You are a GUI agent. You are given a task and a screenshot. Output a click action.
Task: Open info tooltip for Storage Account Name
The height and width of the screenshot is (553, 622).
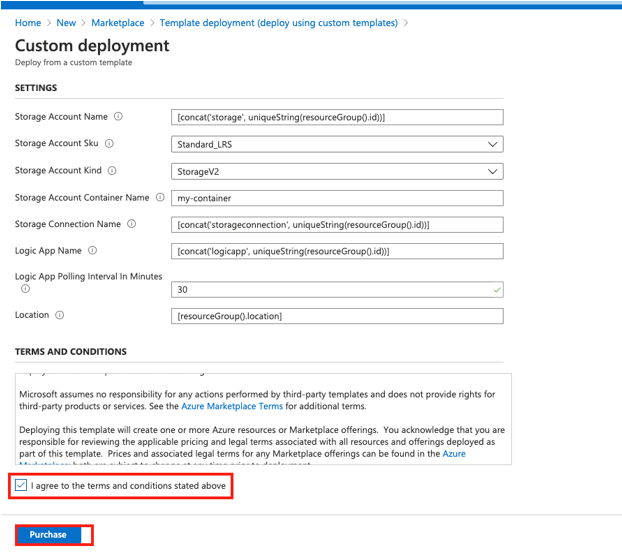(118, 117)
